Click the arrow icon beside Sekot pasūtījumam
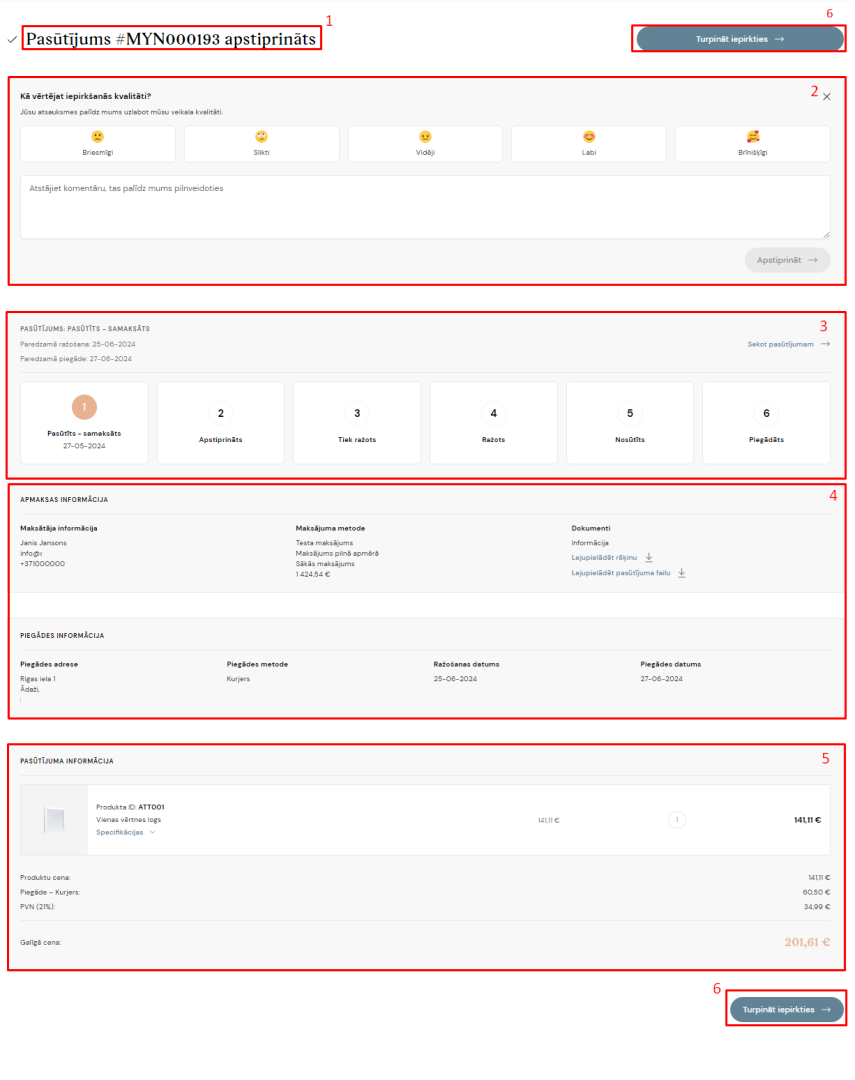 (x=825, y=344)
